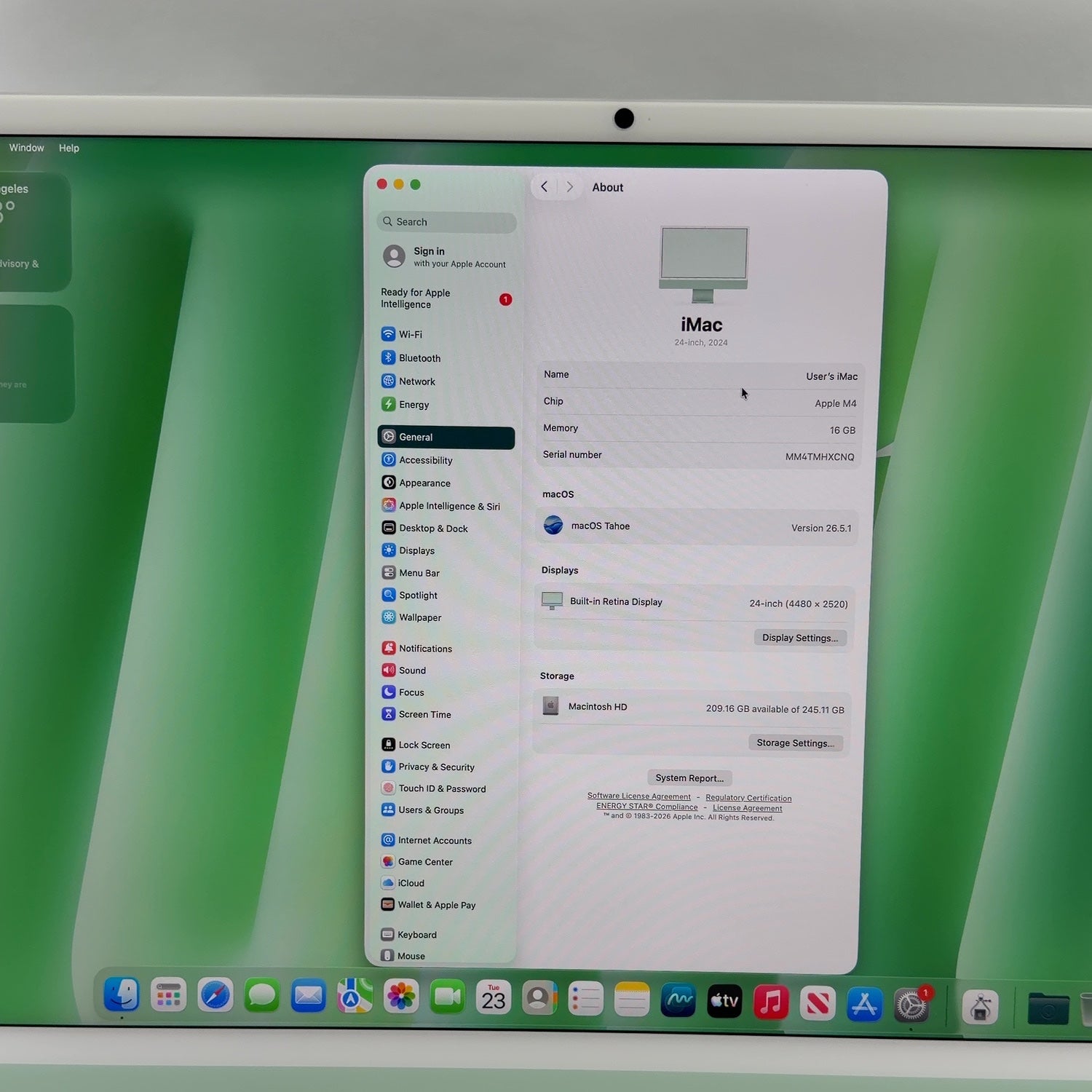Click the iMac image thumbnail

pyautogui.click(x=703, y=264)
